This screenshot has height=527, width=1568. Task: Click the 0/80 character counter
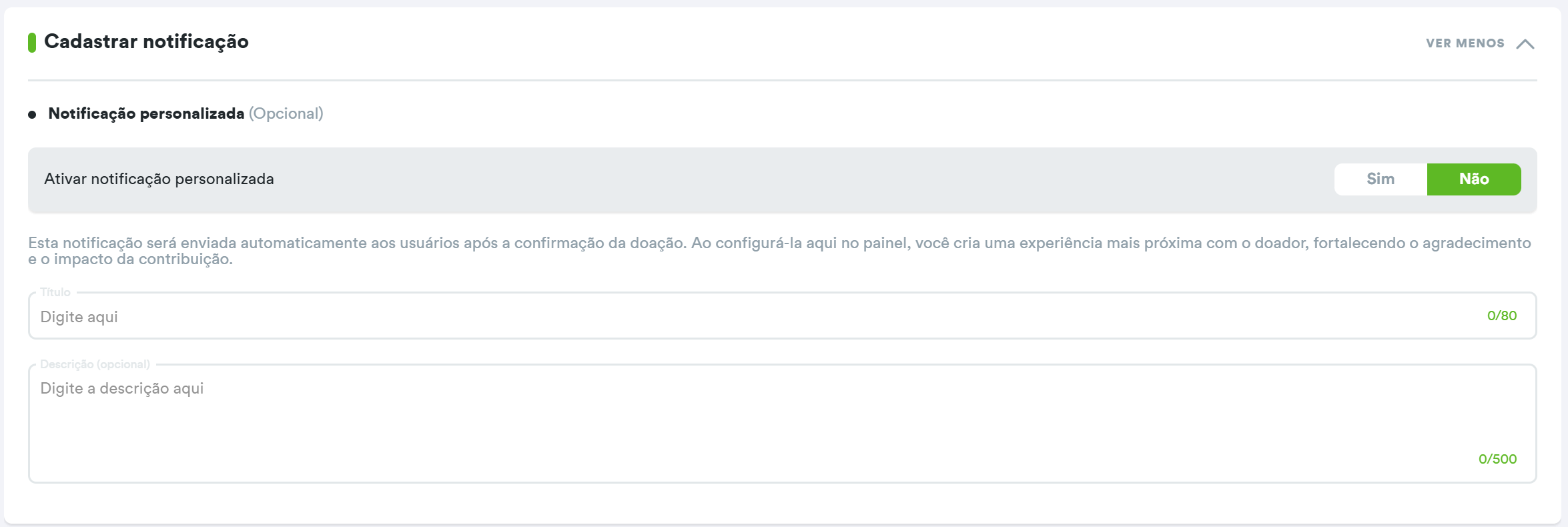click(1501, 316)
